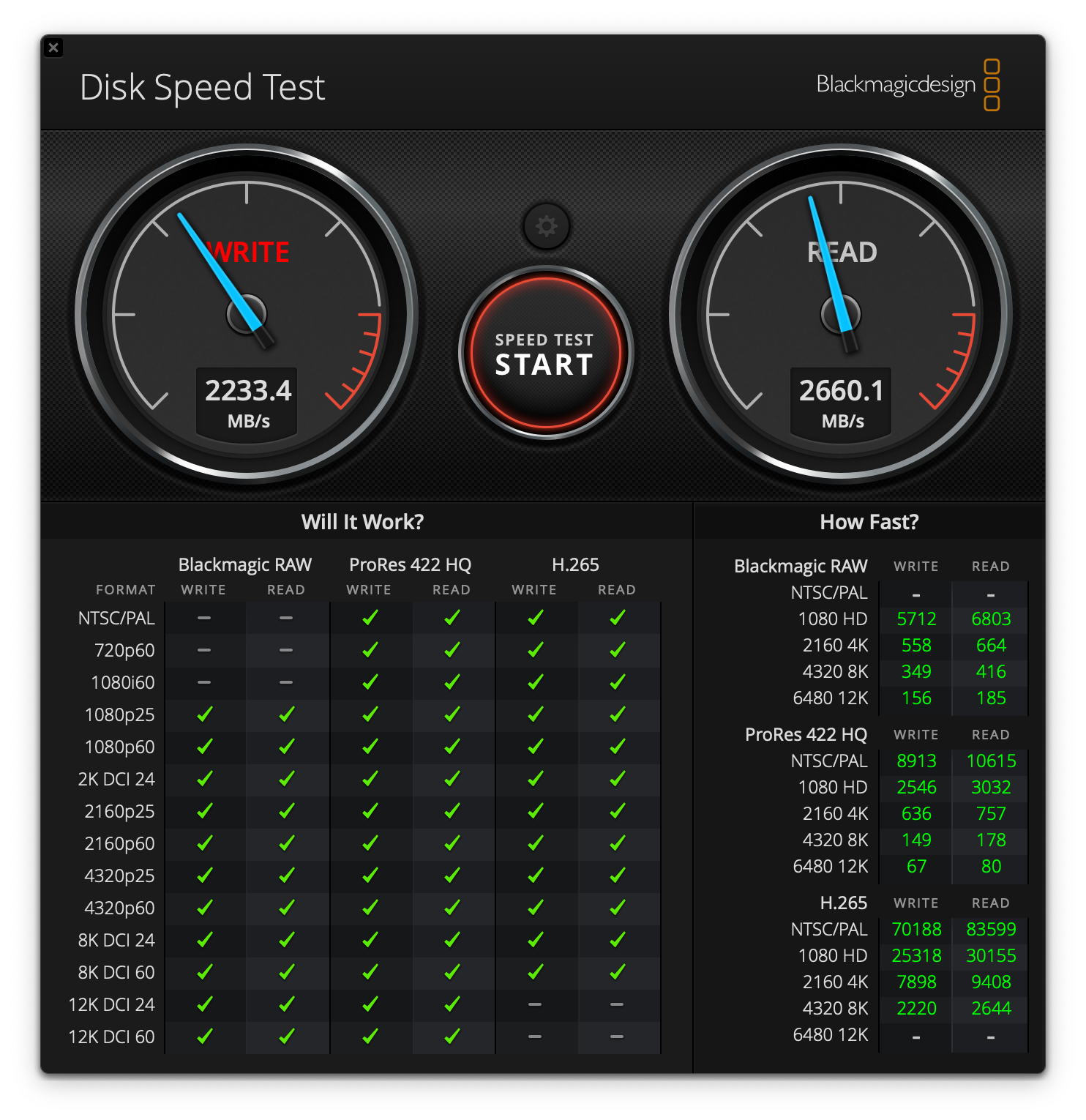Click ProRes 422 HQ read checkmark for 2K DCI 24
1086x1120 pixels.
click(452, 779)
